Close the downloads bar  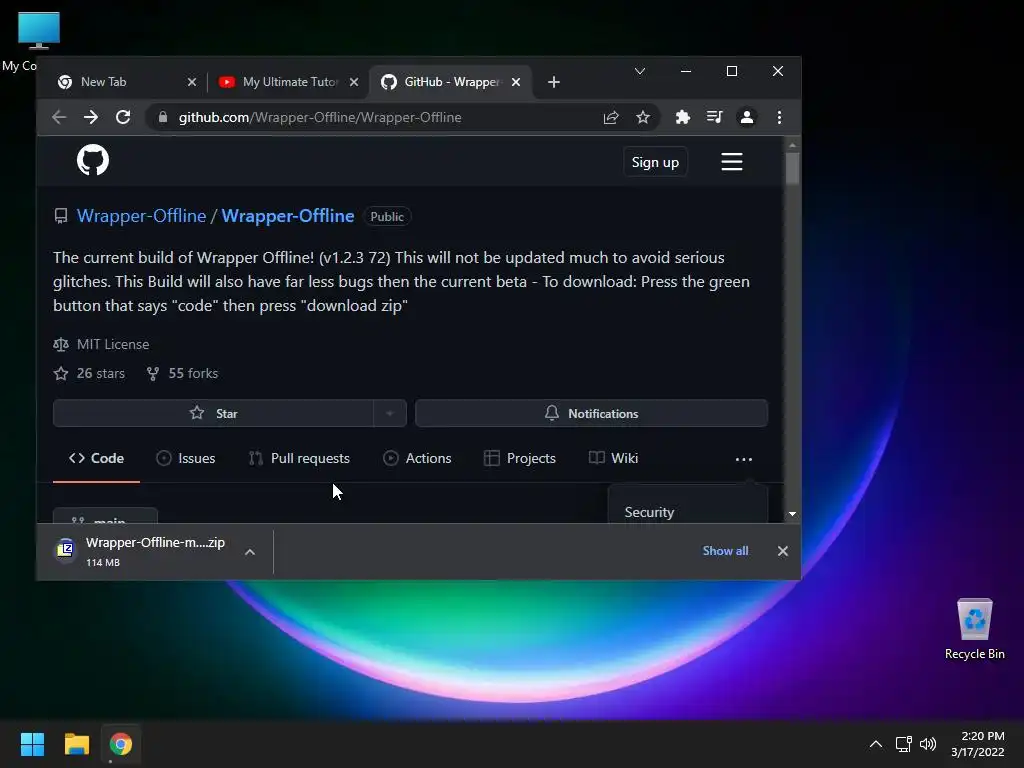(x=782, y=551)
